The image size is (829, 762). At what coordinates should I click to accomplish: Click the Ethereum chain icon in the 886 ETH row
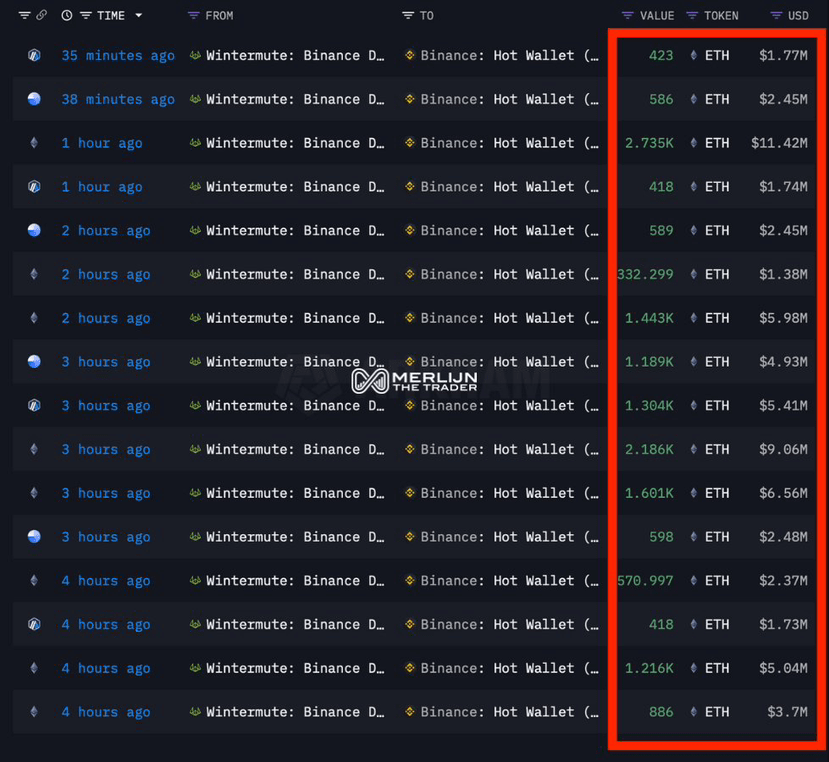coord(34,712)
